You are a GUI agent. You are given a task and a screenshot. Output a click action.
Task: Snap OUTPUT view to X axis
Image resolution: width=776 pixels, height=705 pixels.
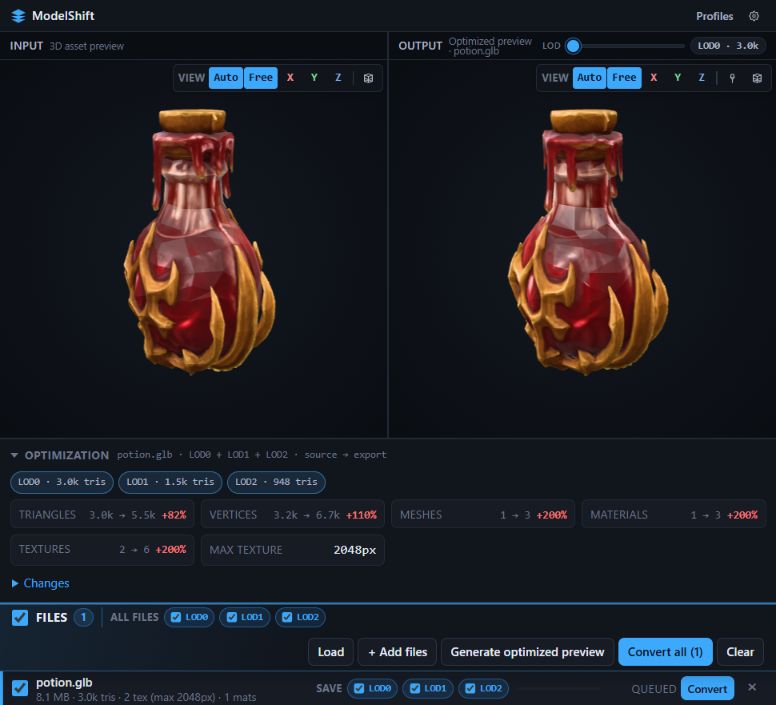click(654, 78)
